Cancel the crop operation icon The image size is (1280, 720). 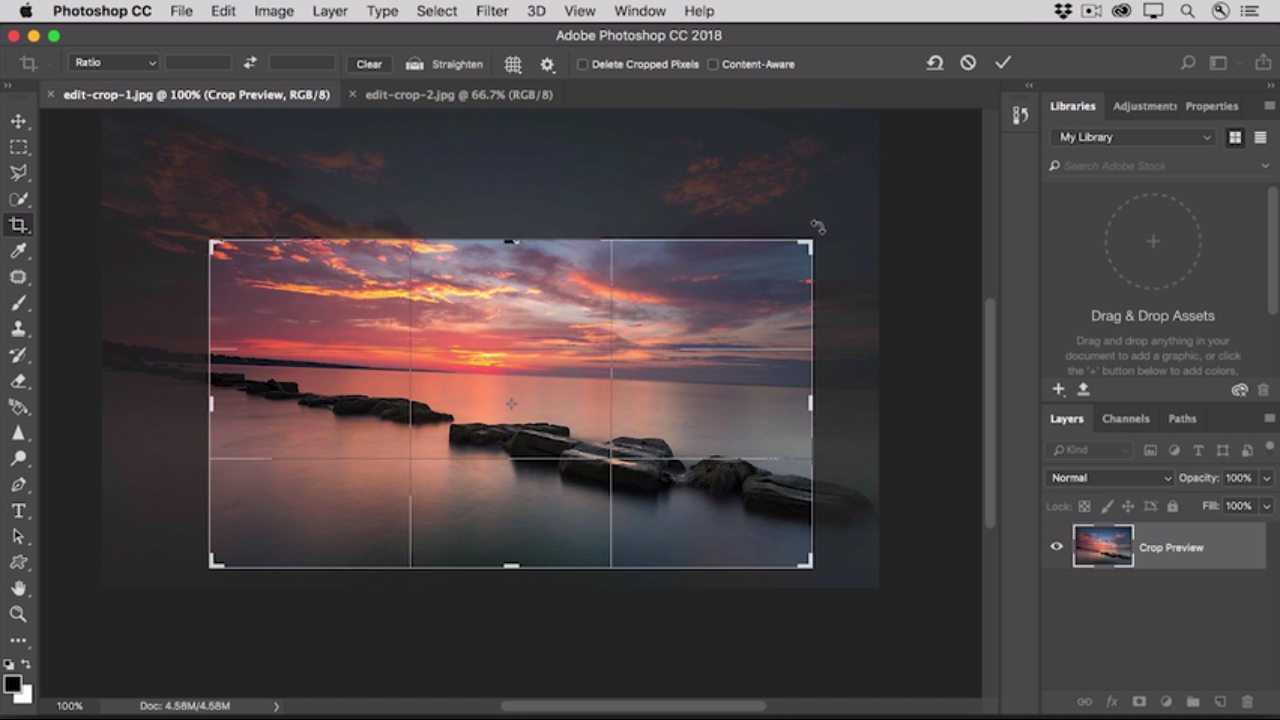968,63
